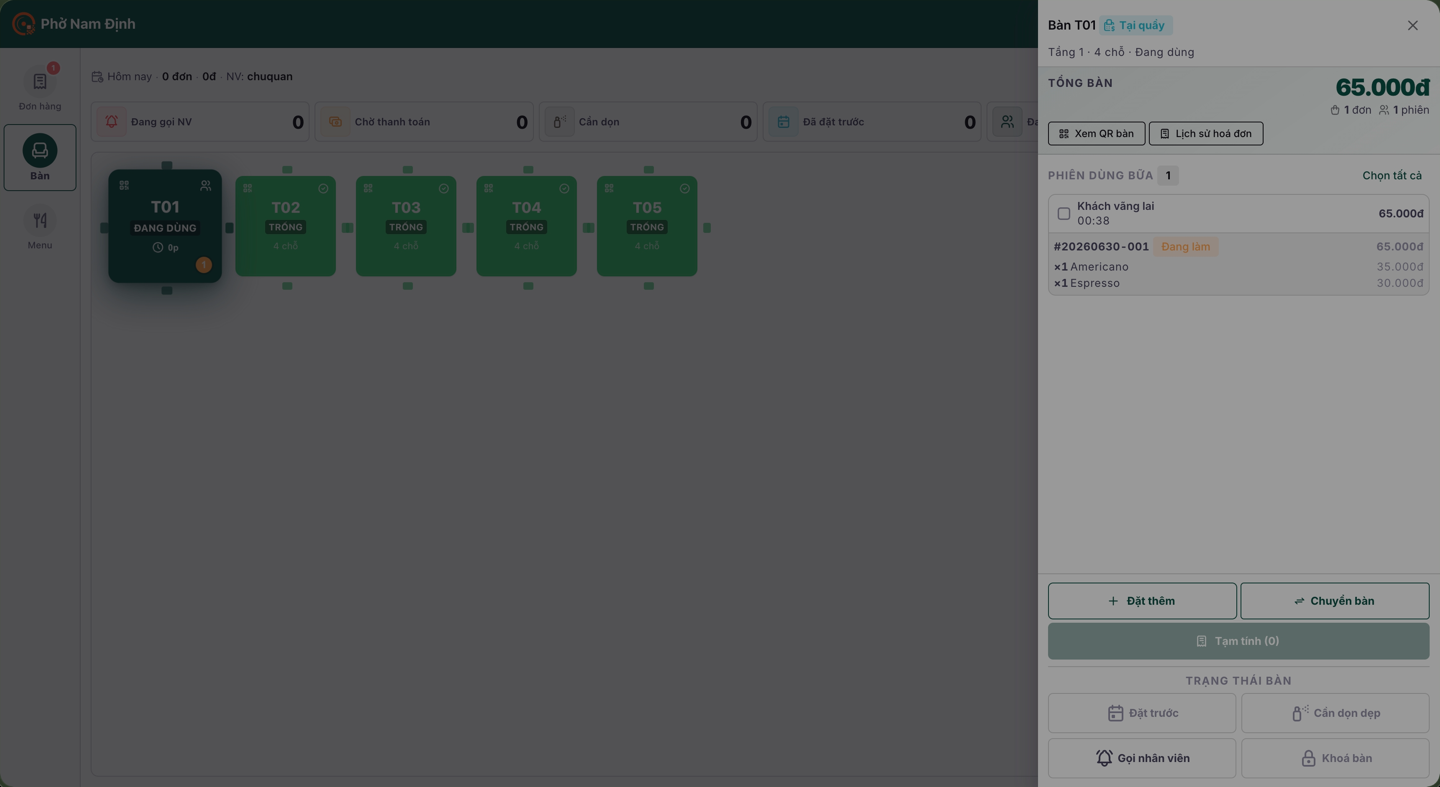Set table status to Đặt trước

[x=1142, y=713]
